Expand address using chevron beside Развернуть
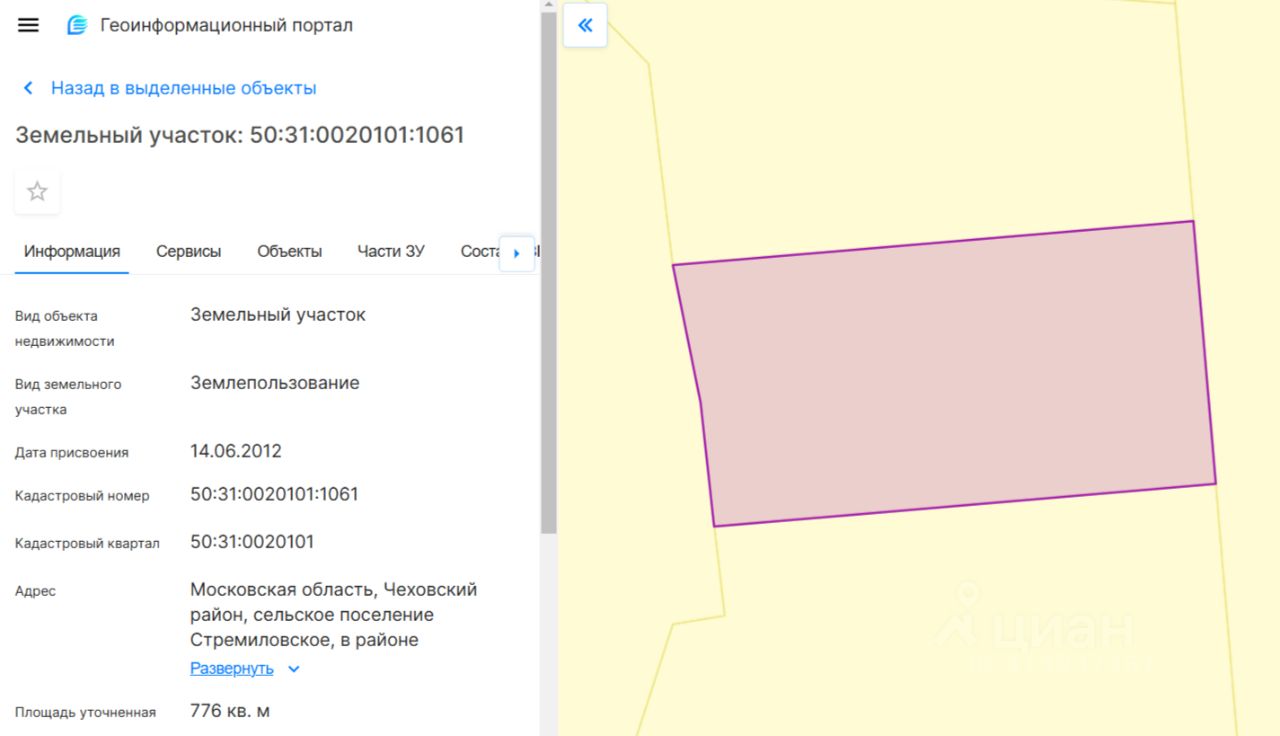Viewport: 1280px width, 736px height. tap(294, 669)
